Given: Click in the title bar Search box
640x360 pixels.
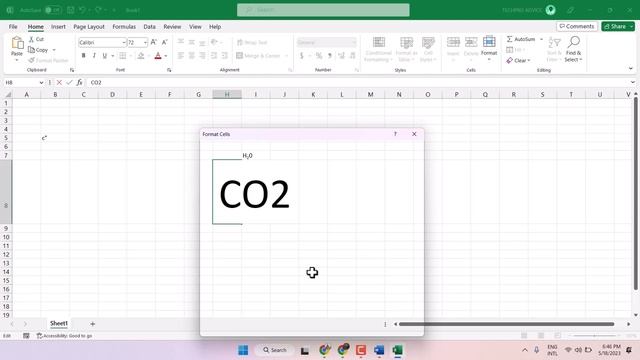Looking at the screenshot, I should [x=323, y=10].
